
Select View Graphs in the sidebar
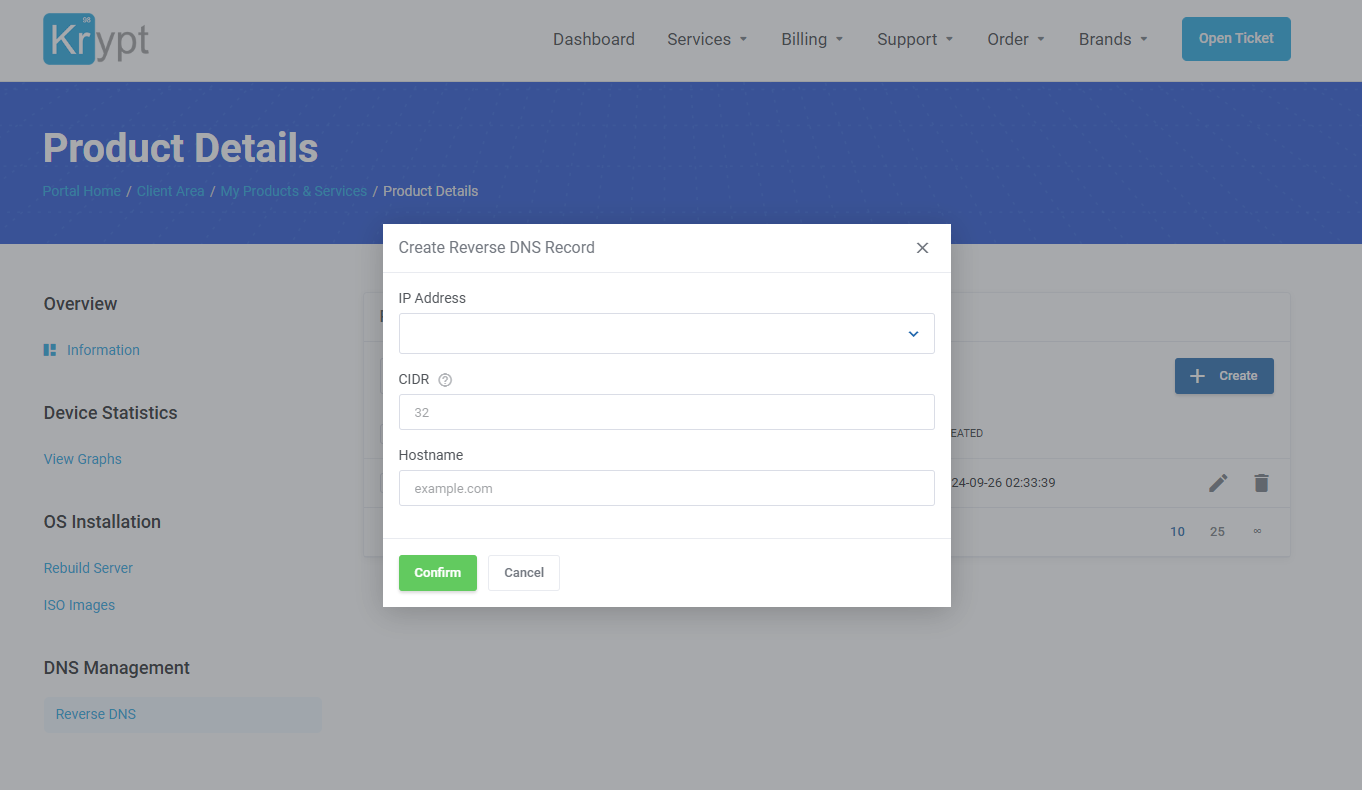[83, 459]
